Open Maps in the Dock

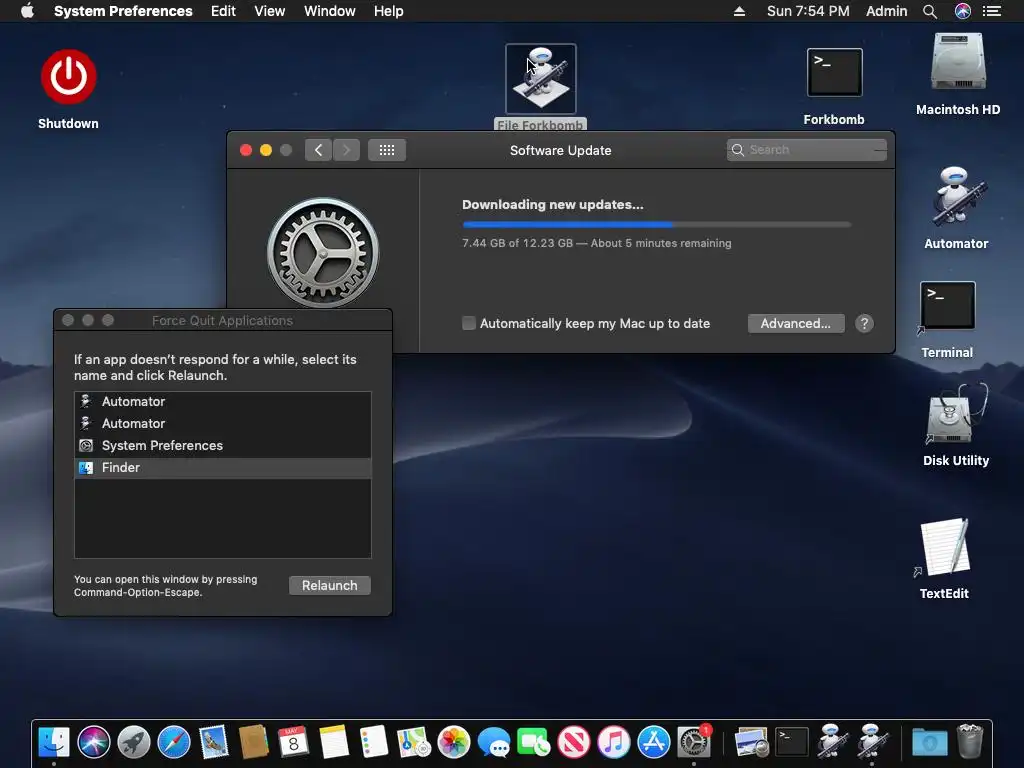[413, 743]
